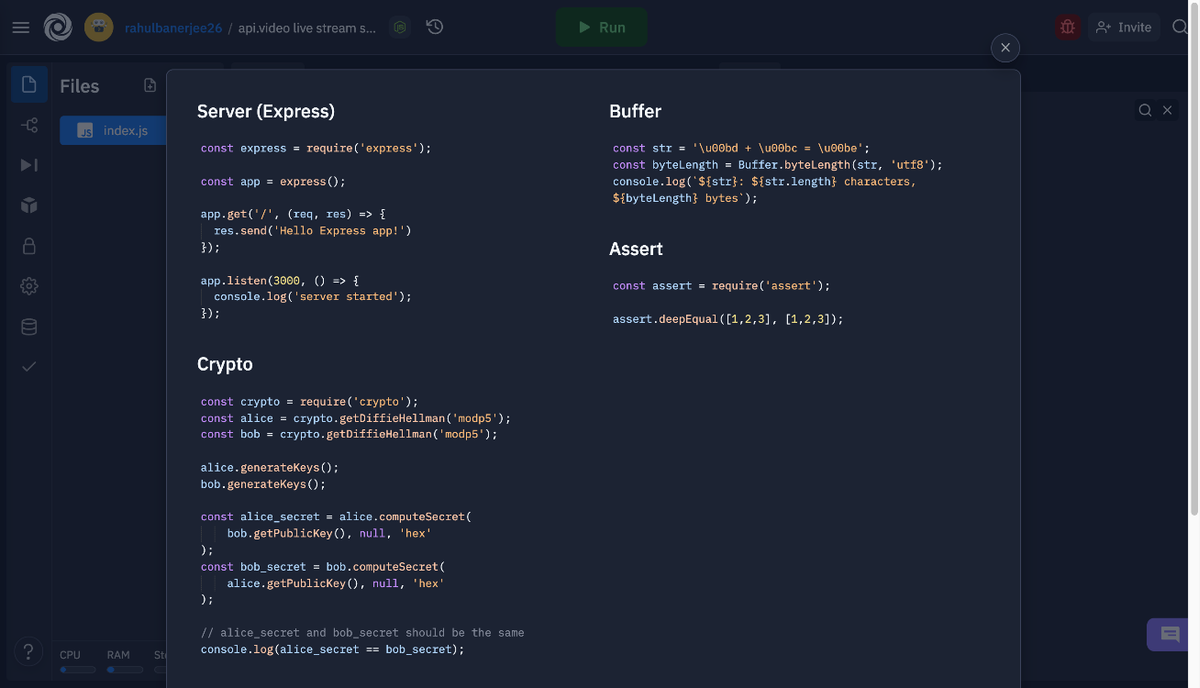Screen dimensions: 1200x688
Task: Open the Files panel icon
Action: click(29, 84)
